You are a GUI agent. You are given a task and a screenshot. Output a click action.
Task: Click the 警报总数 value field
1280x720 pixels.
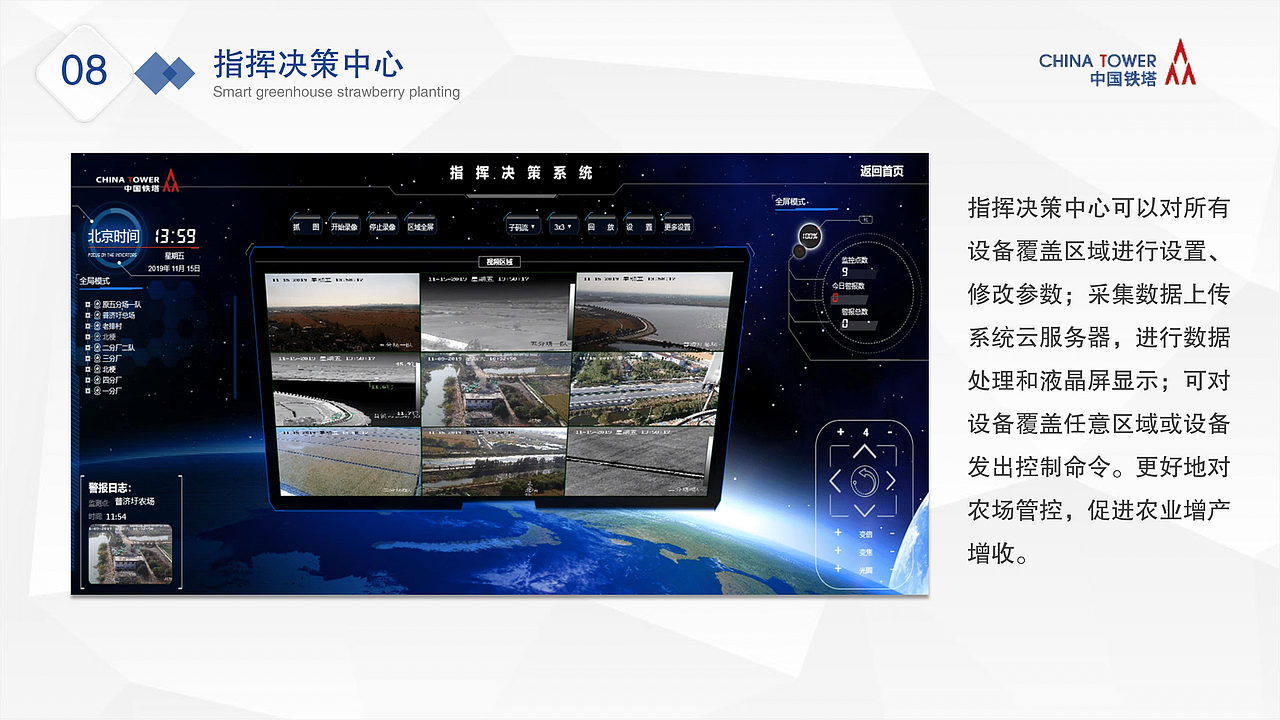pyautogui.click(x=859, y=325)
